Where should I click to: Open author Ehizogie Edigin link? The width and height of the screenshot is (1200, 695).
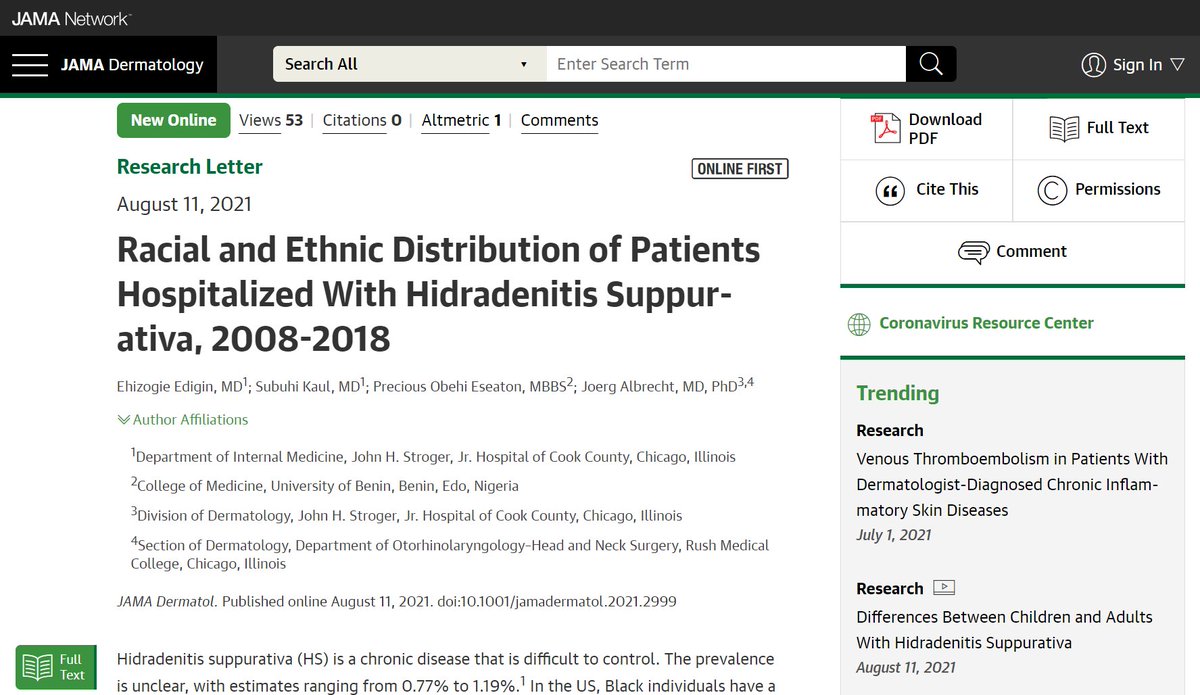point(180,386)
